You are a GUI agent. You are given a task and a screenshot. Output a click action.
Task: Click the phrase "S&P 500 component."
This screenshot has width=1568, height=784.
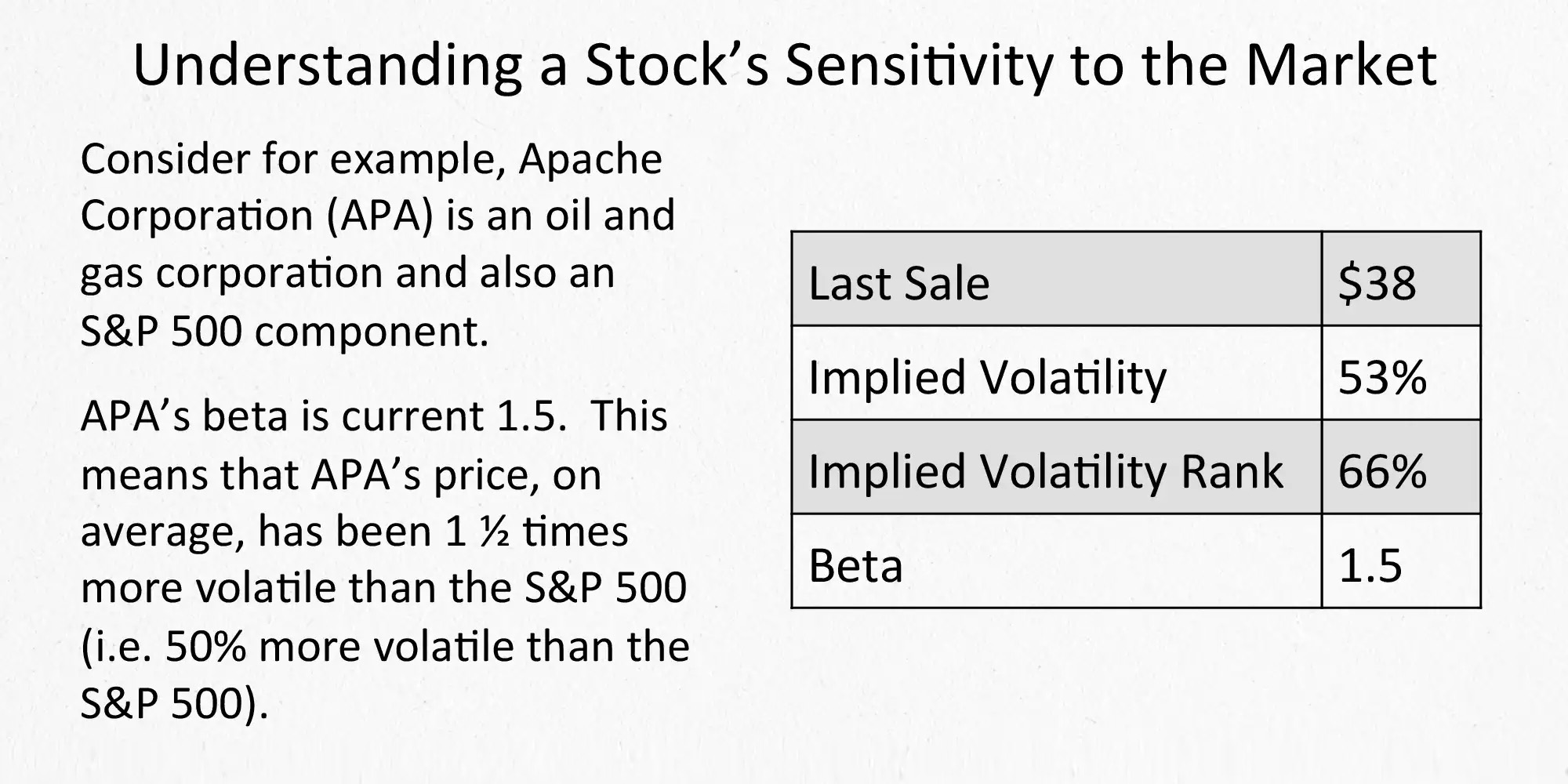[x=285, y=331]
